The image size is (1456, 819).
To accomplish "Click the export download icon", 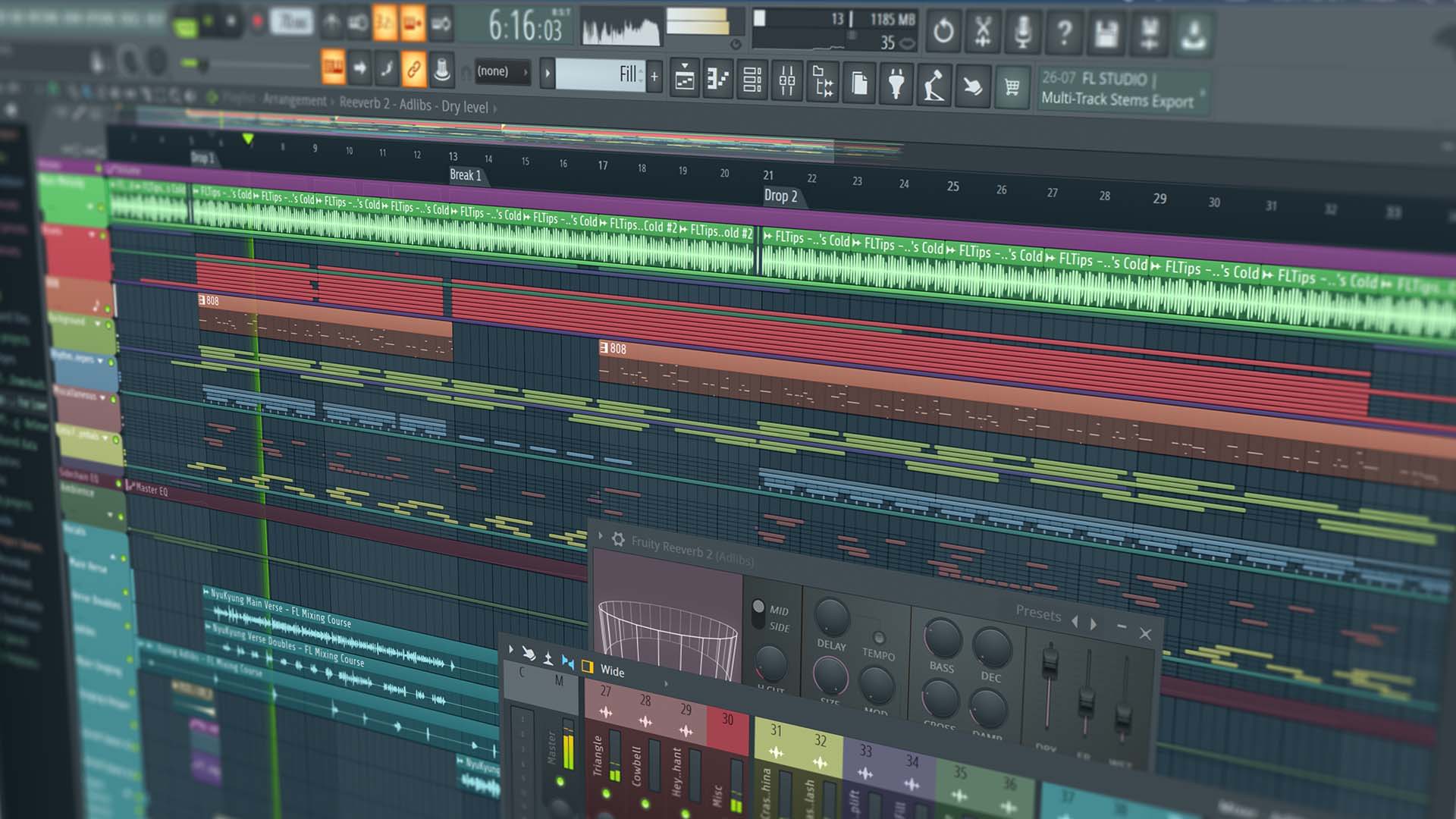I will [1194, 35].
